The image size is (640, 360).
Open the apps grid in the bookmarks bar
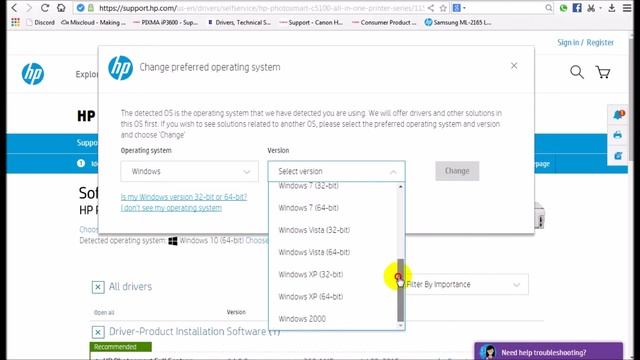pyautogui.click(x=16, y=22)
